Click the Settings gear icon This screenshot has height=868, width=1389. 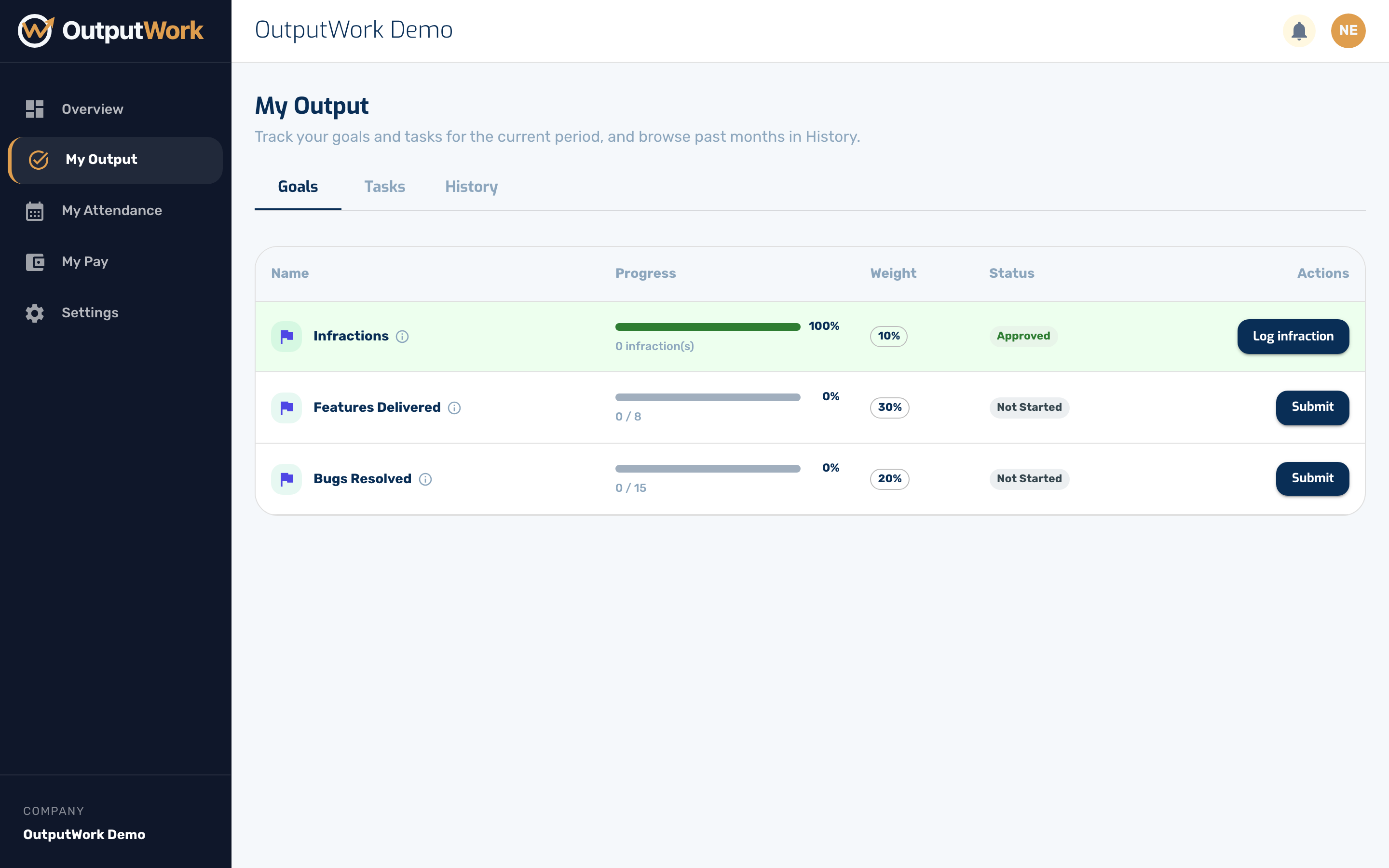coord(34,313)
